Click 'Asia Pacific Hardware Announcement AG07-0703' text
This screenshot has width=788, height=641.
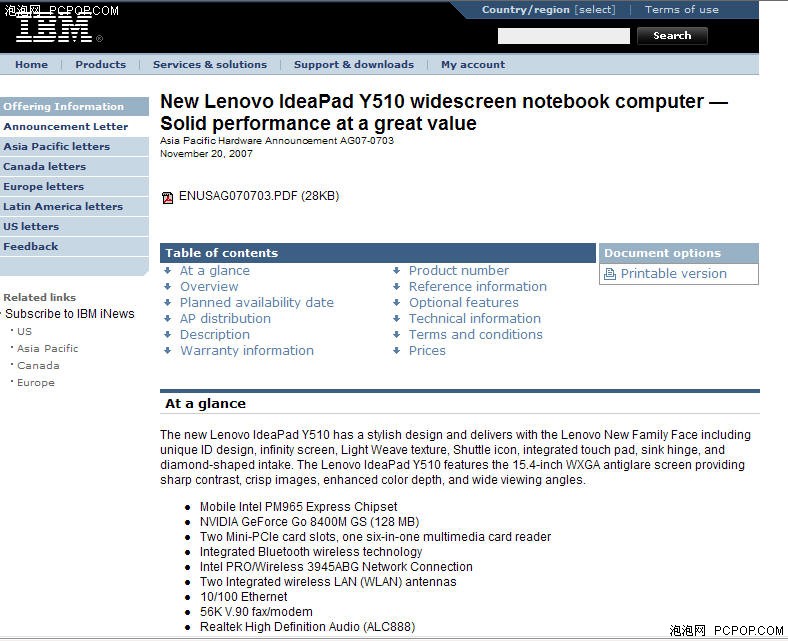tap(277, 141)
